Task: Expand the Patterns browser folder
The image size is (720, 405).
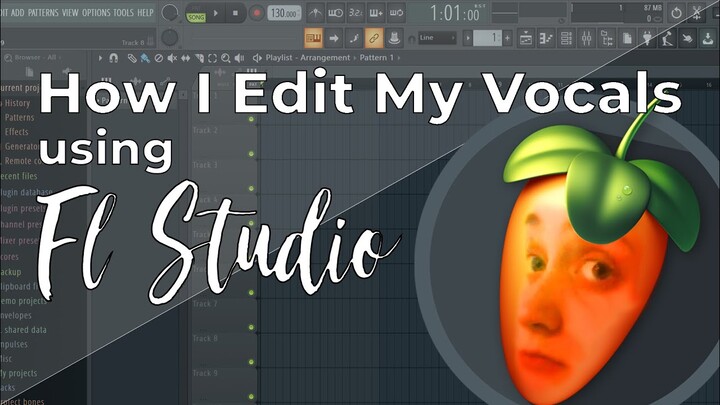Action: tap(19, 118)
